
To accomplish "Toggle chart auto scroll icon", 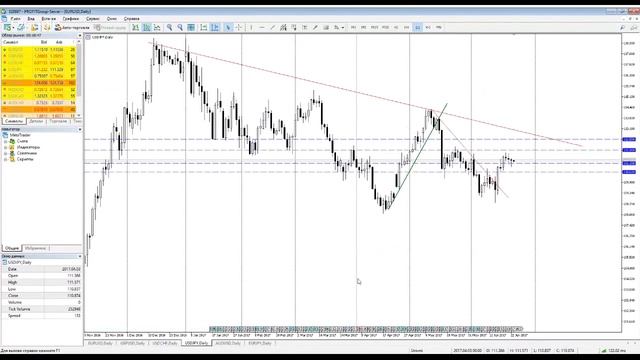I will (203, 27).
